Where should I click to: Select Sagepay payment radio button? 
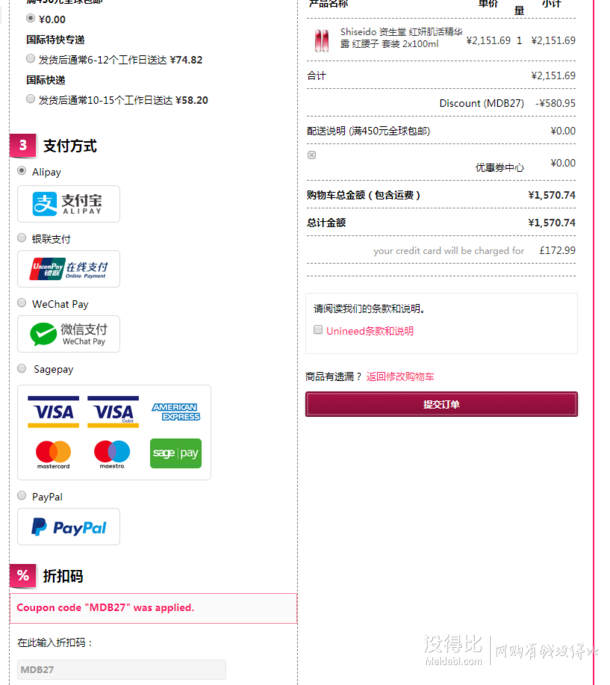21,368
